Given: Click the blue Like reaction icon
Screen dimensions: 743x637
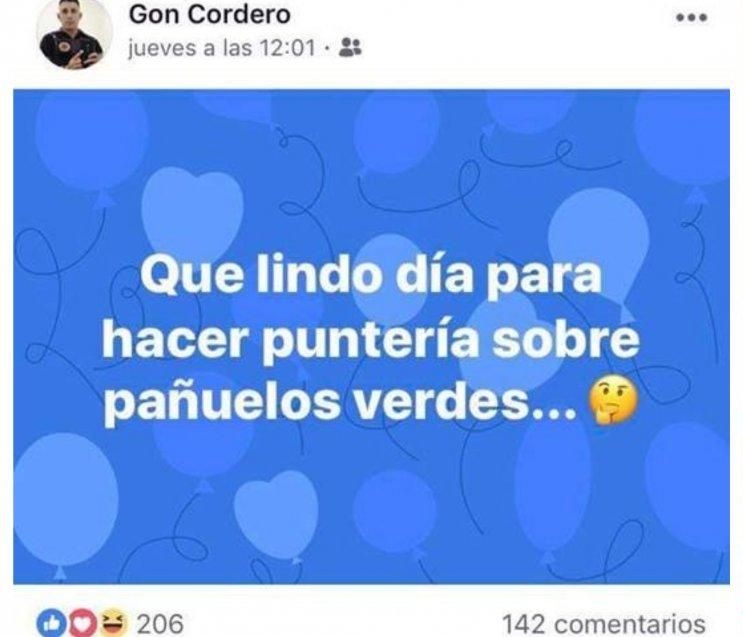Looking at the screenshot, I should [x=51, y=623].
